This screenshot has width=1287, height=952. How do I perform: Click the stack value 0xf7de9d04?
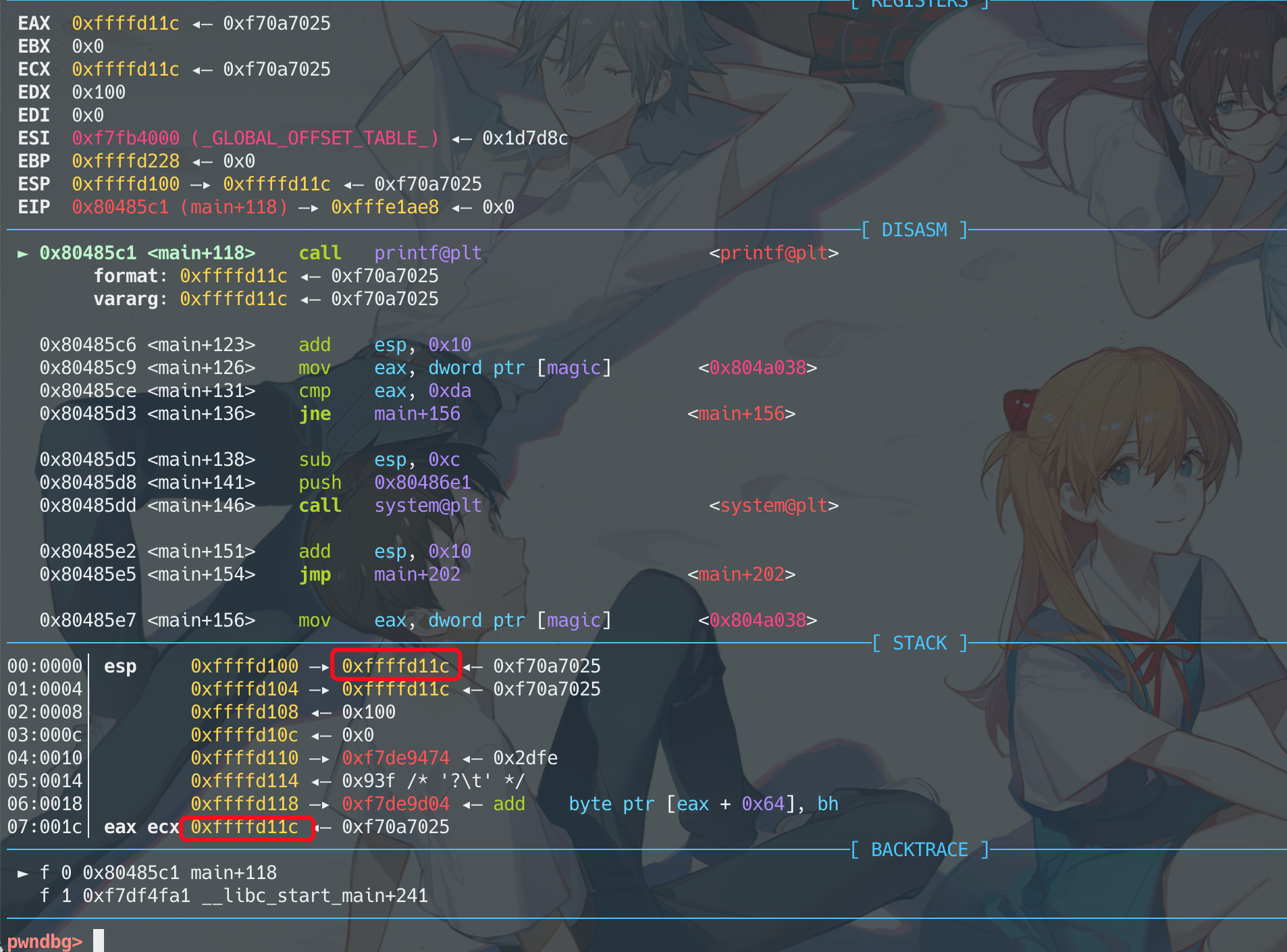tap(396, 804)
